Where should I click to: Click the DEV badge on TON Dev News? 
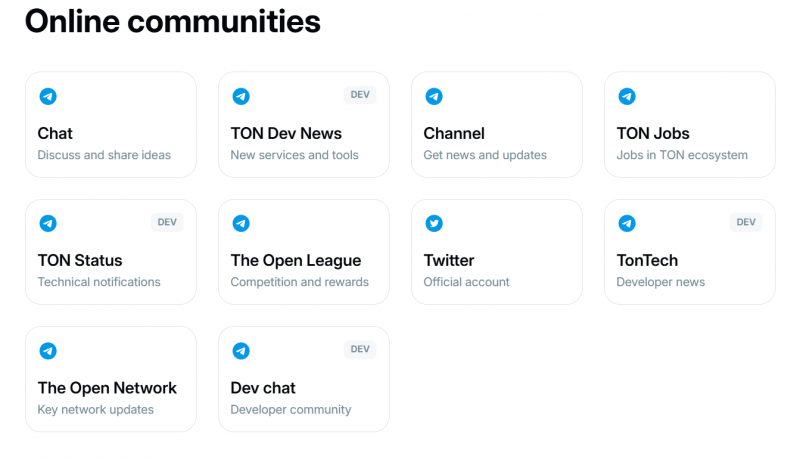click(x=360, y=95)
